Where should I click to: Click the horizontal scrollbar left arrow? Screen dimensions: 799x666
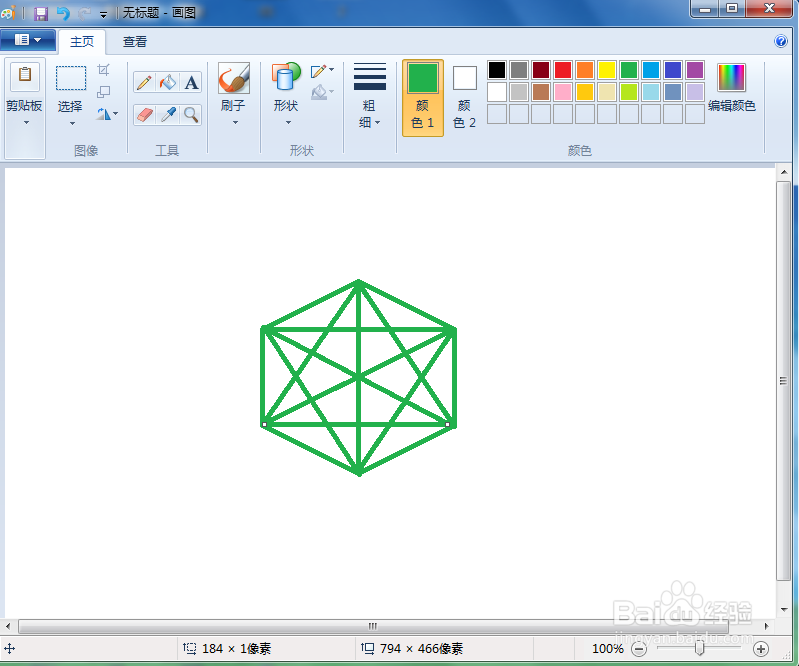(8, 626)
